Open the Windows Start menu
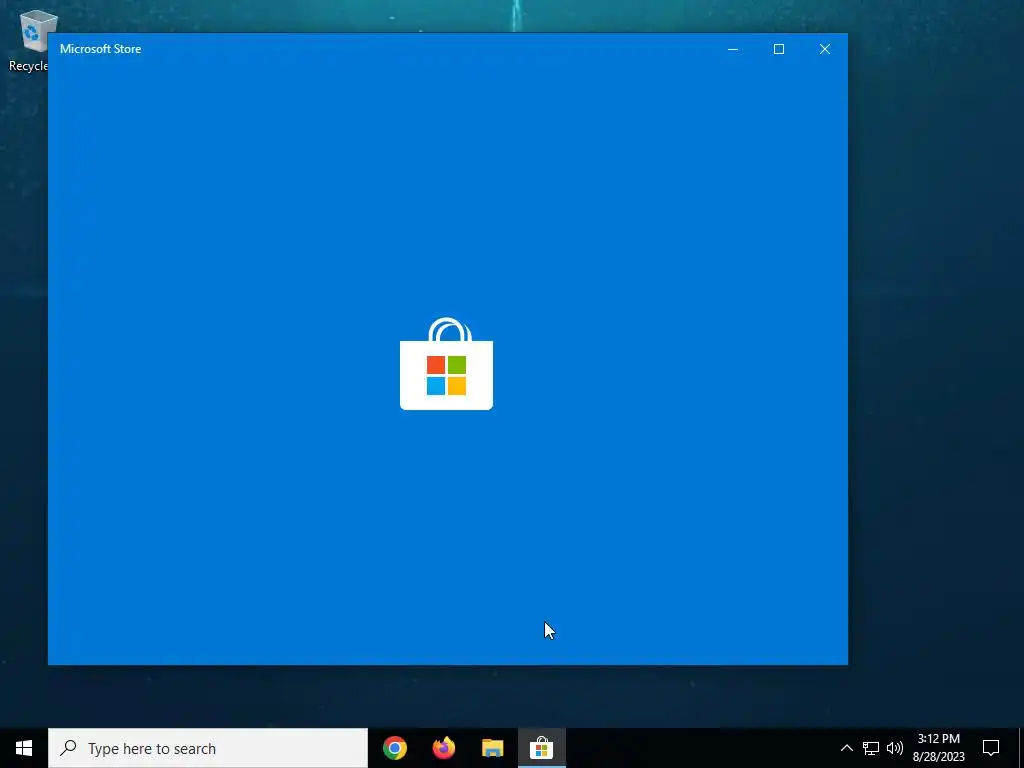Screen dimensions: 1024x768 pyautogui.click(x=24, y=748)
